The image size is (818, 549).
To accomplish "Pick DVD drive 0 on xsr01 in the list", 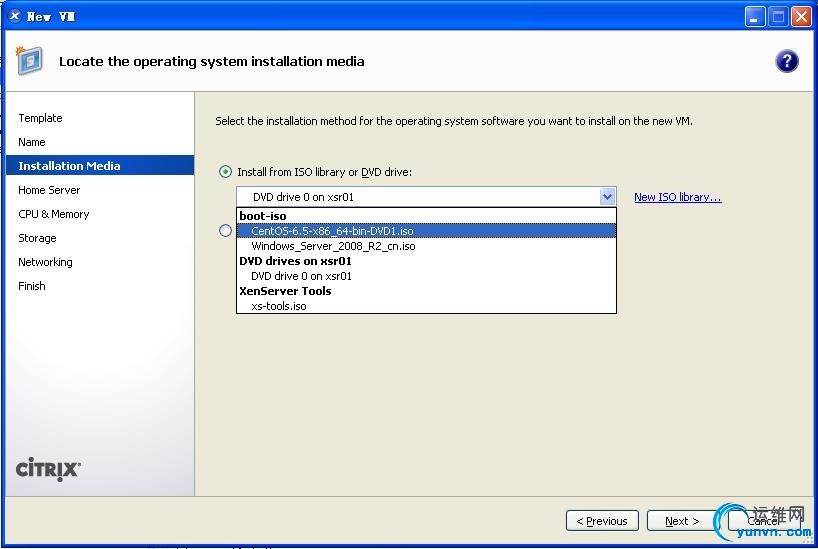I will (x=426, y=276).
